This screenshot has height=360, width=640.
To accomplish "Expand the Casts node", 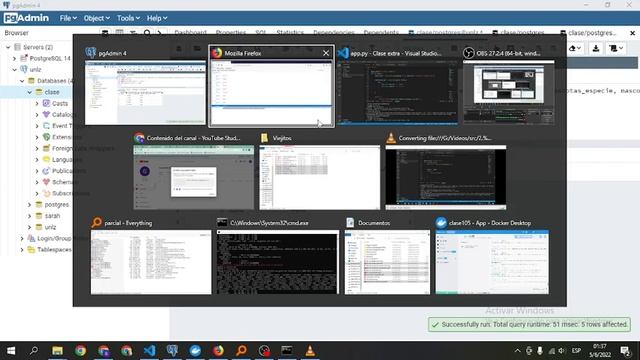I will click(x=37, y=104).
